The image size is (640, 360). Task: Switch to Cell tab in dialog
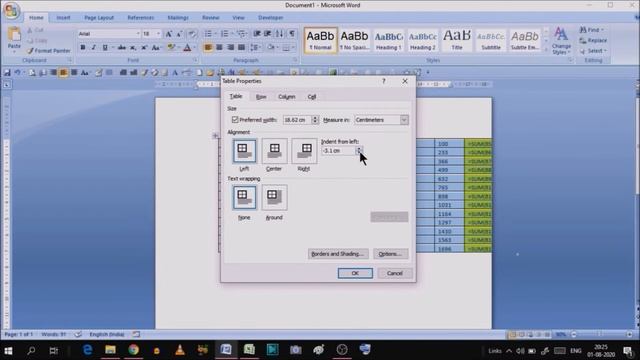(312, 97)
